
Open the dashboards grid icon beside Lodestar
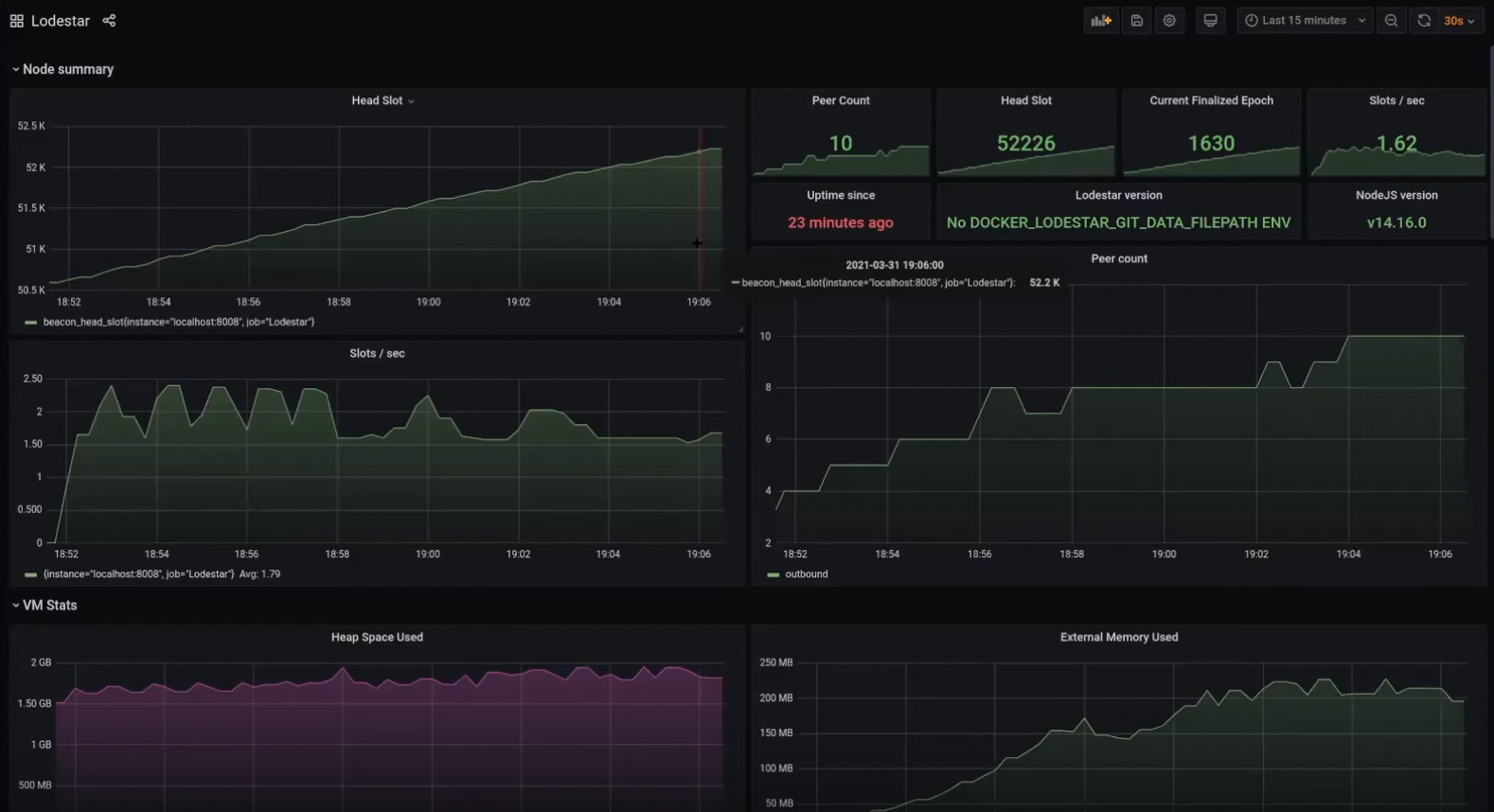16,21
